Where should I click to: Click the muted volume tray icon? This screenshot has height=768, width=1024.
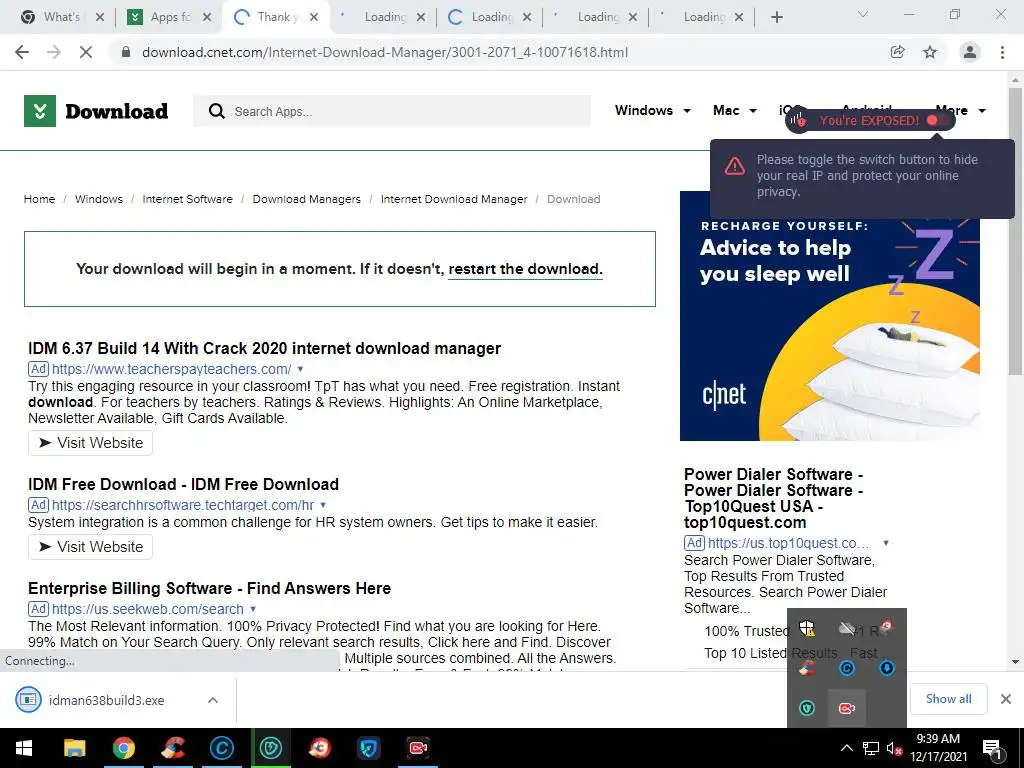coord(894,748)
